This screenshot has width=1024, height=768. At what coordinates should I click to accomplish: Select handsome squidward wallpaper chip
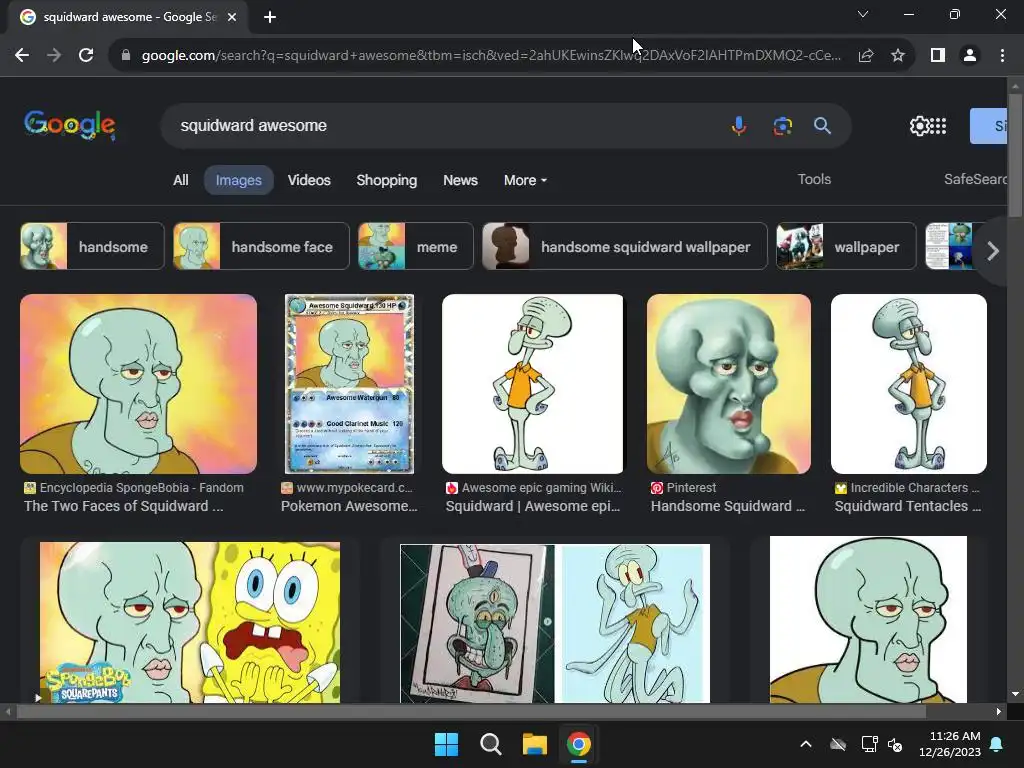[x=624, y=246]
